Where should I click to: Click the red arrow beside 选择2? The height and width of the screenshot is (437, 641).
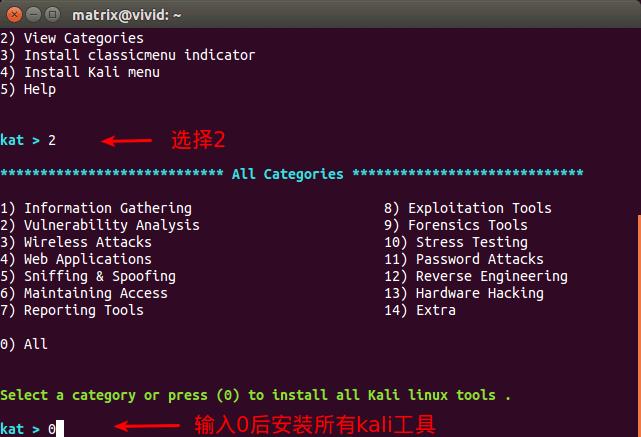[x=127, y=141]
